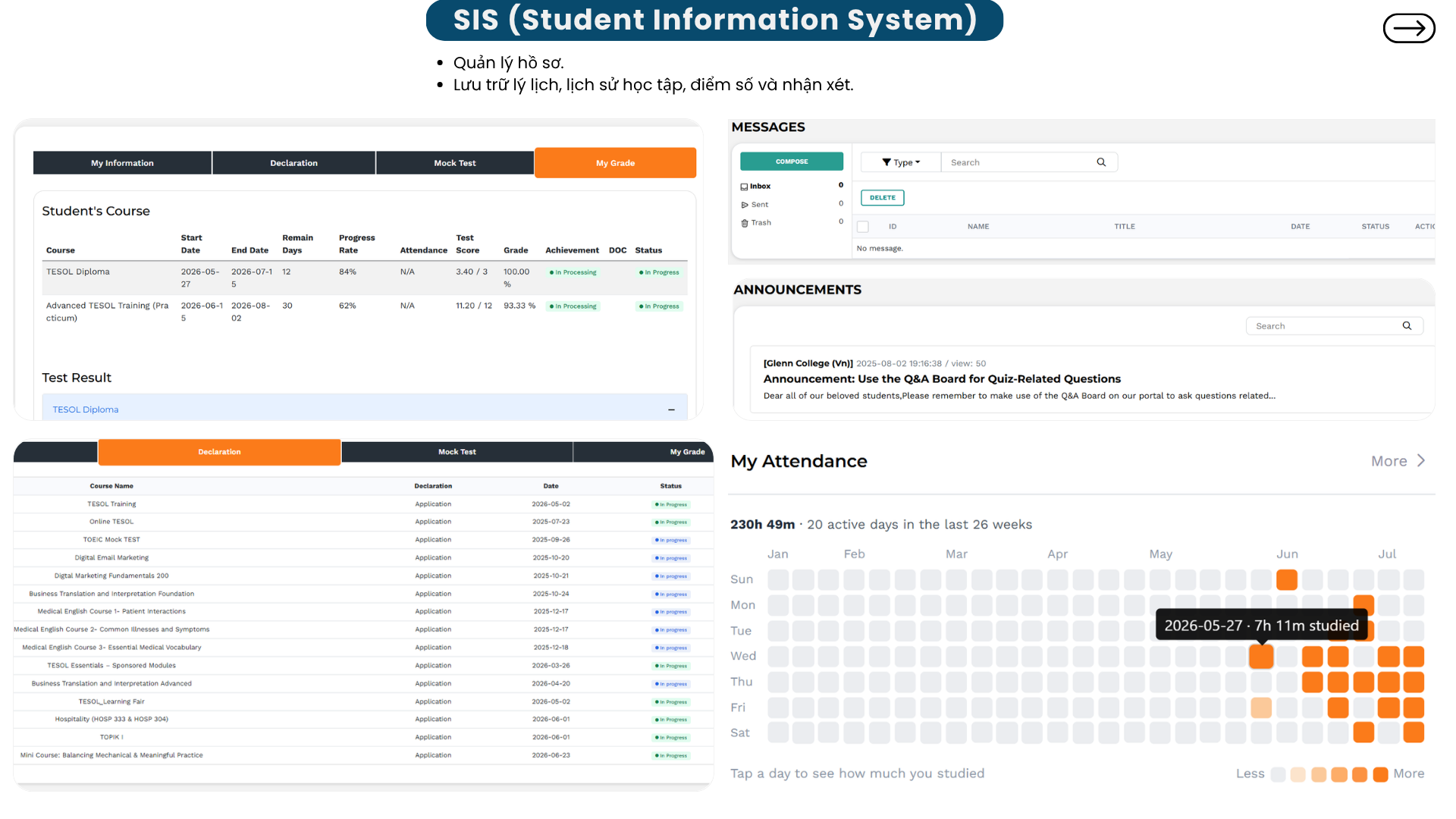1456x819 pixels.
Task: Click the TESOL Diploma course row name
Action: click(78, 271)
